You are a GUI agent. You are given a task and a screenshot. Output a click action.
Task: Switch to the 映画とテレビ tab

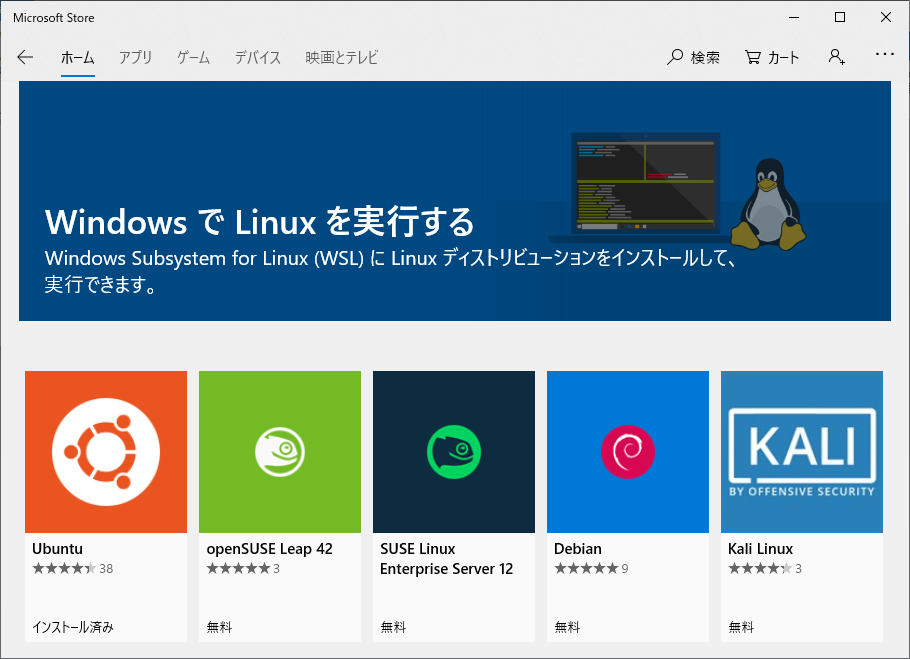pyautogui.click(x=342, y=57)
